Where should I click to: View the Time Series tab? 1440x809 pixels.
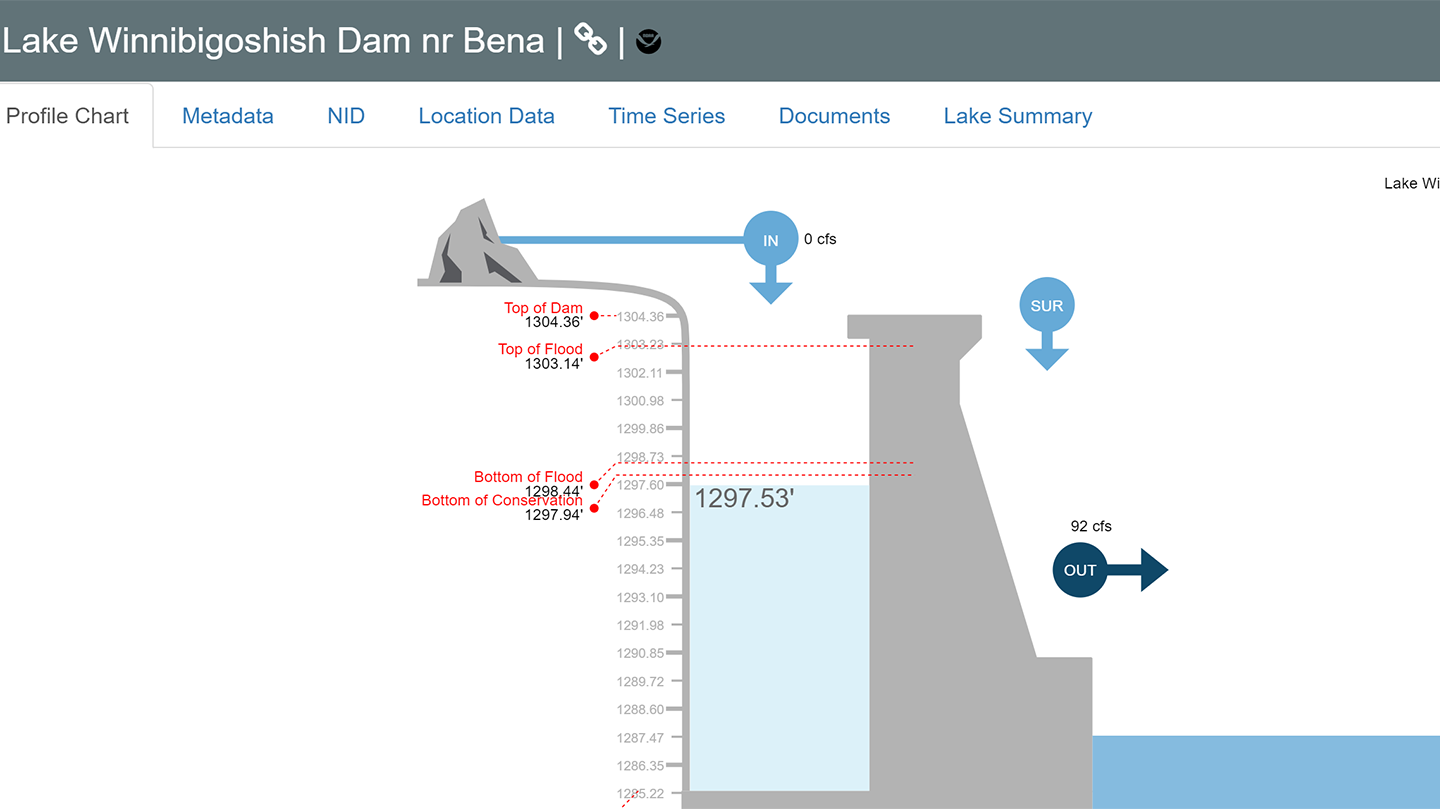tap(666, 116)
